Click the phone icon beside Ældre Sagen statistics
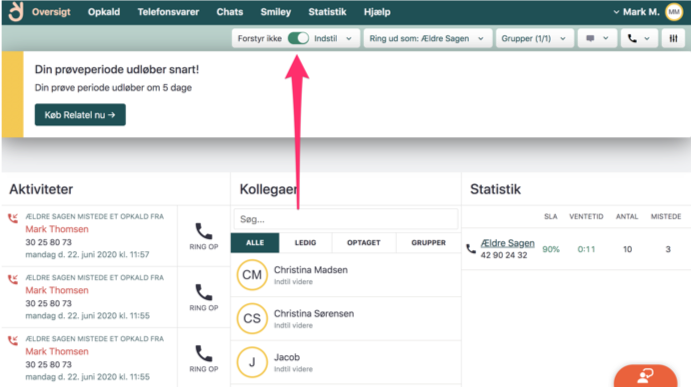Image resolution: width=691 pixels, height=387 pixels. pyautogui.click(x=471, y=249)
